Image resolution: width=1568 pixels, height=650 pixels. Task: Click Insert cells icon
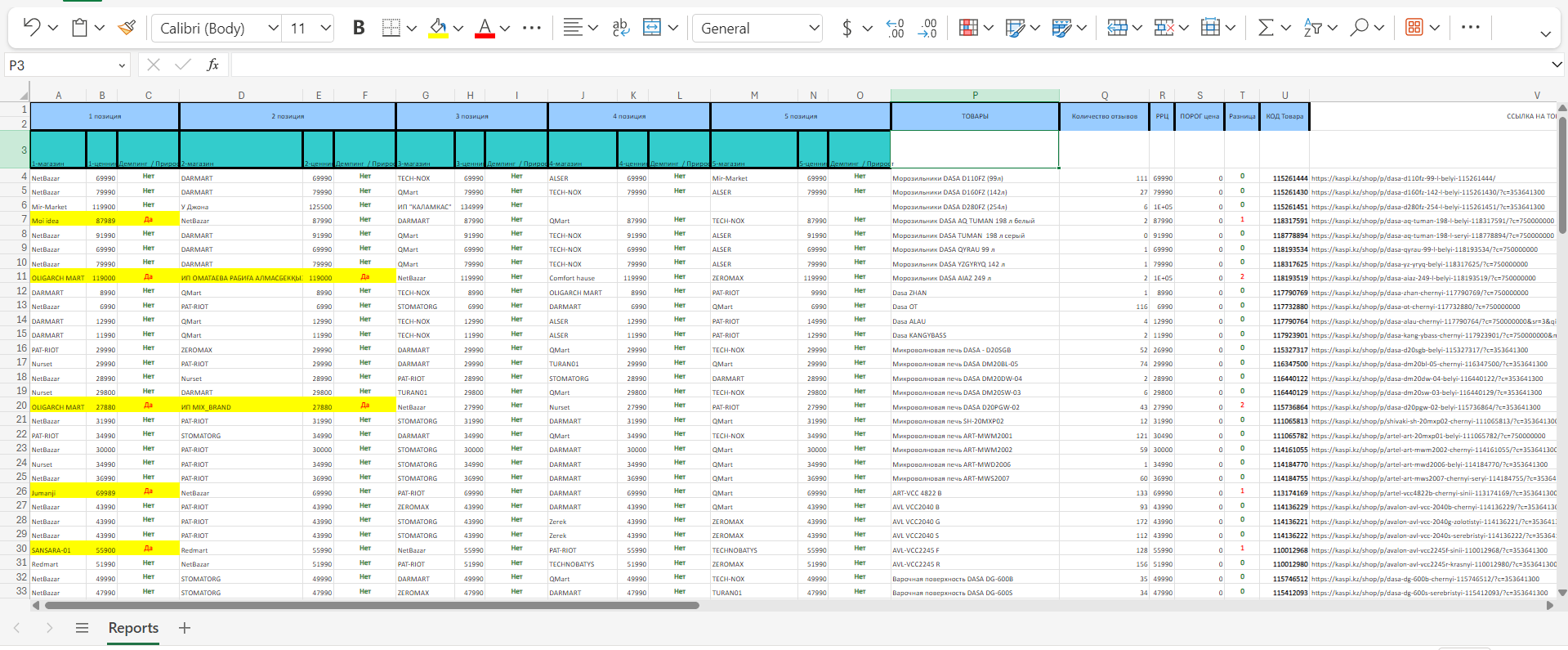pyautogui.click(x=1117, y=28)
